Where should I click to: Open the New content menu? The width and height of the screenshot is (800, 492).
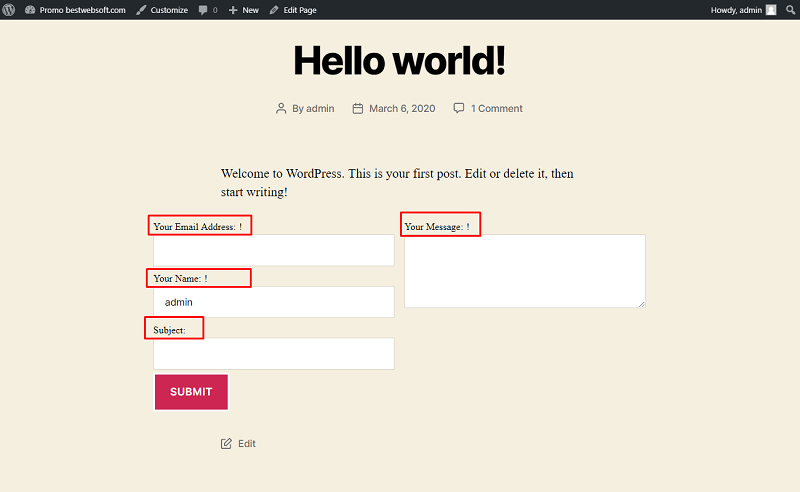[x=243, y=10]
